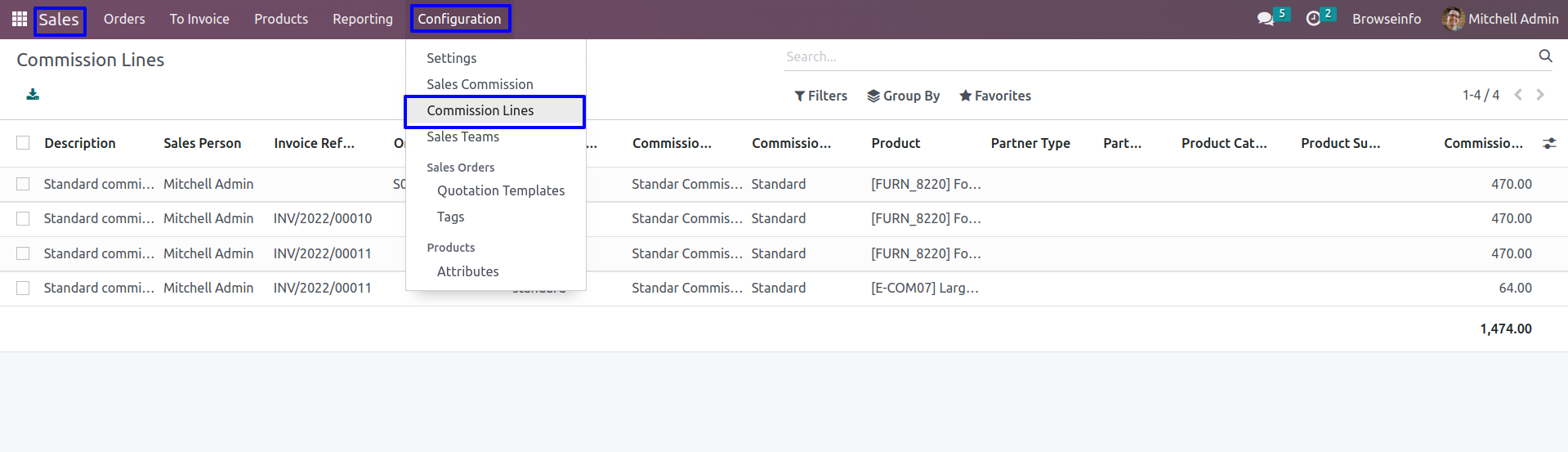Viewport: 1568px width, 452px height.
Task: Open the conversations chat icon
Action: (1266, 19)
